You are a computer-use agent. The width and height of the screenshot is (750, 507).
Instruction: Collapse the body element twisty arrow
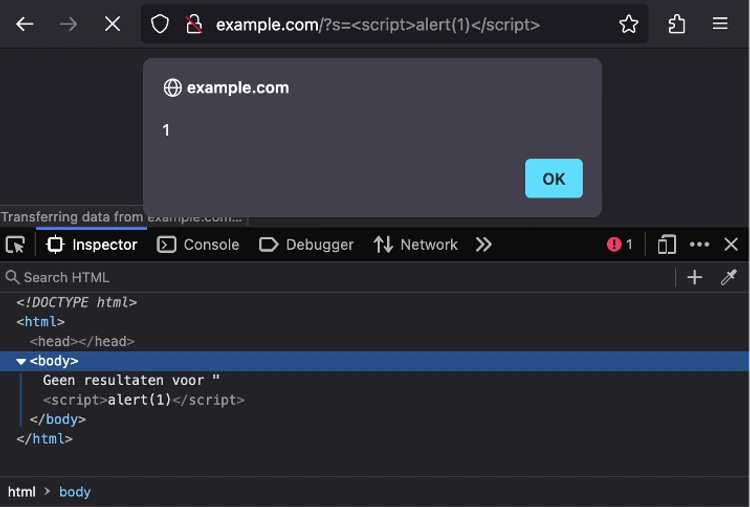[x=21, y=361]
